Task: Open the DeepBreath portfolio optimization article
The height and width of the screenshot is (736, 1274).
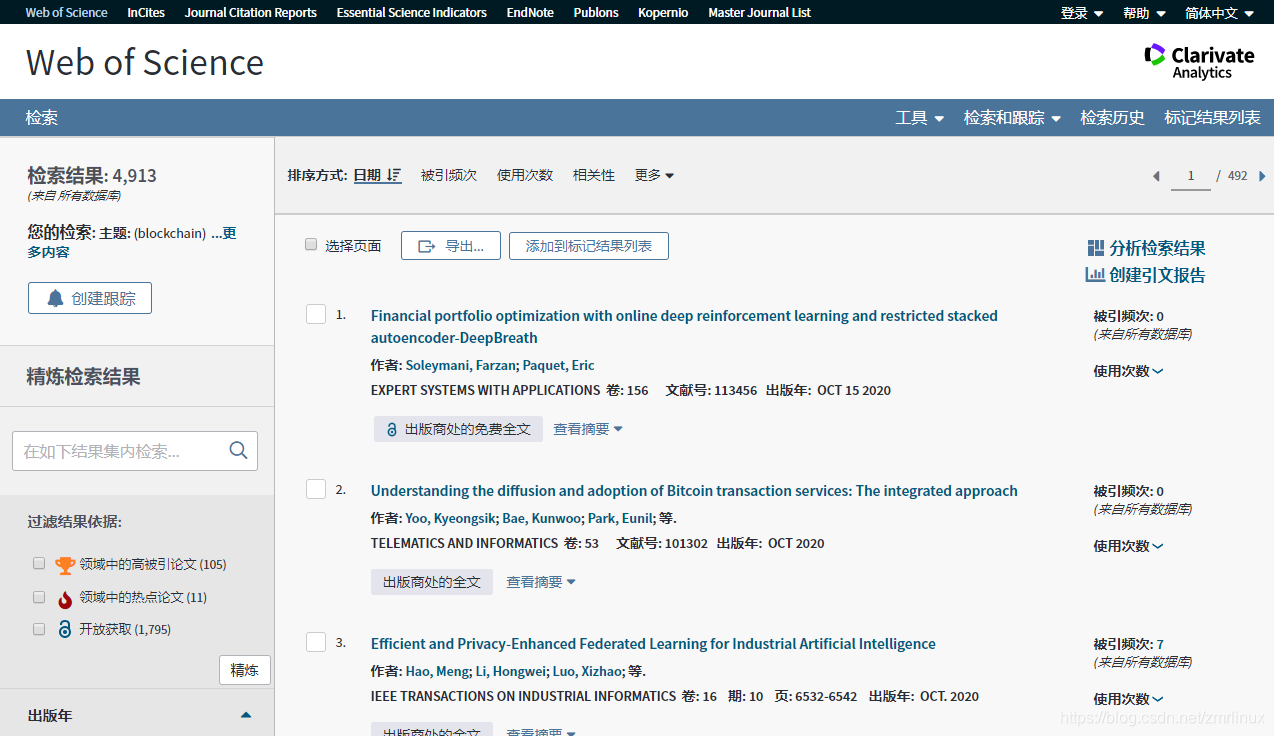Action: [x=684, y=327]
